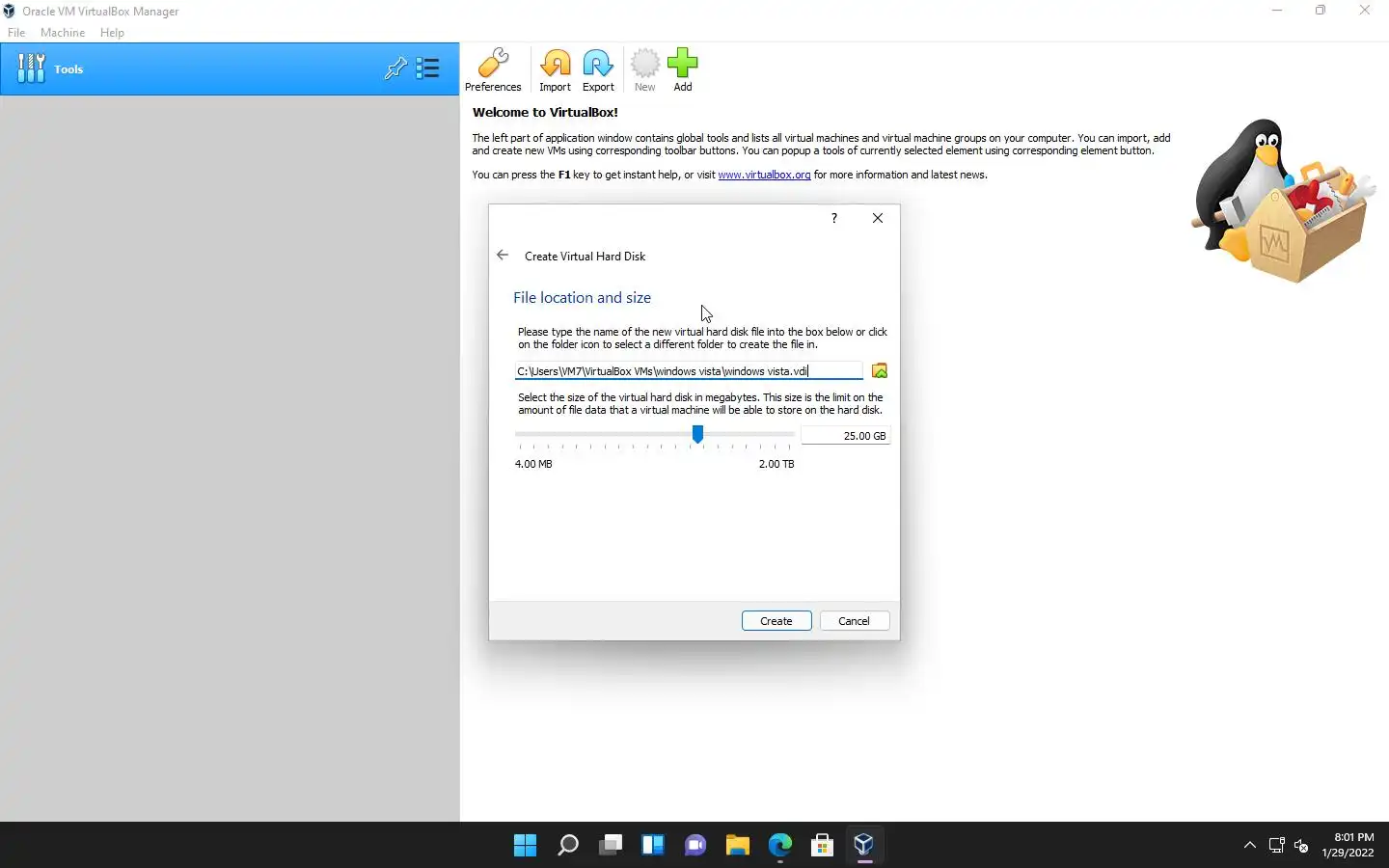Image resolution: width=1389 pixels, height=868 pixels.
Task: Click the volume icon in system tray
Action: click(1301, 846)
